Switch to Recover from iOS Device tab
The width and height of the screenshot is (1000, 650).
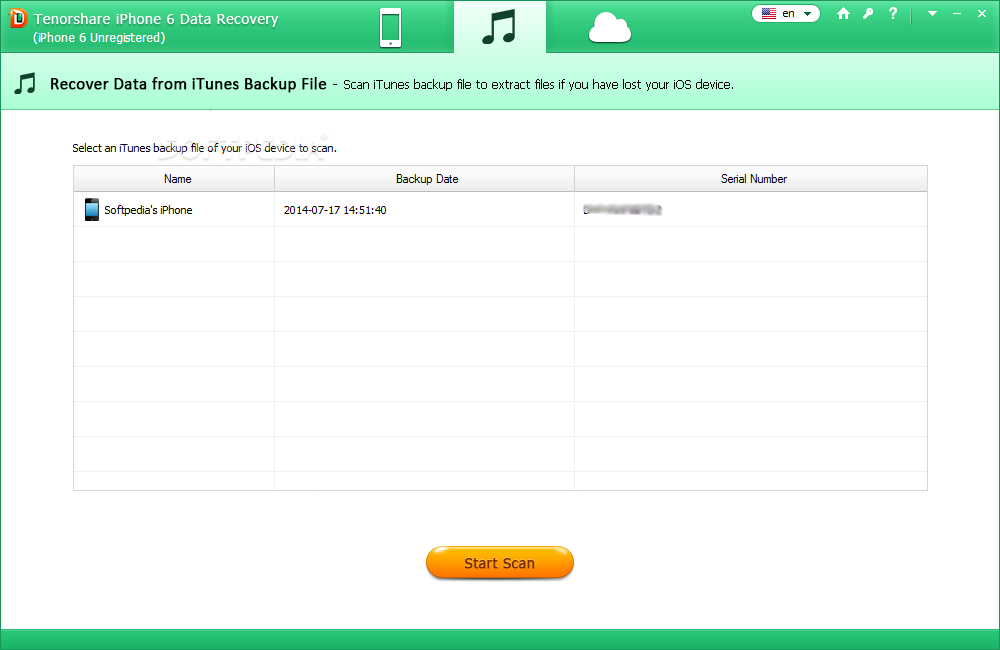point(390,27)
